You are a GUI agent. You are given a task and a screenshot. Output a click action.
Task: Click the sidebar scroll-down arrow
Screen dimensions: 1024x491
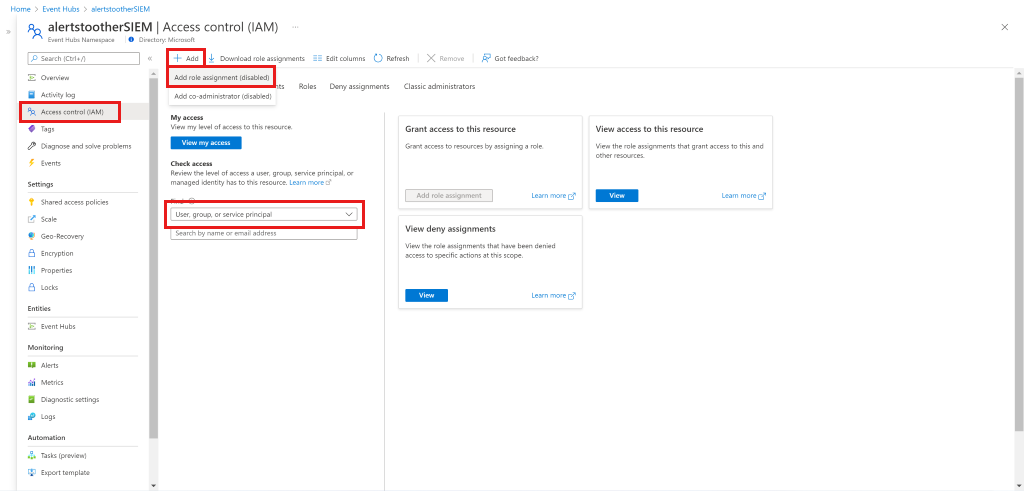(x=153, y=486)
